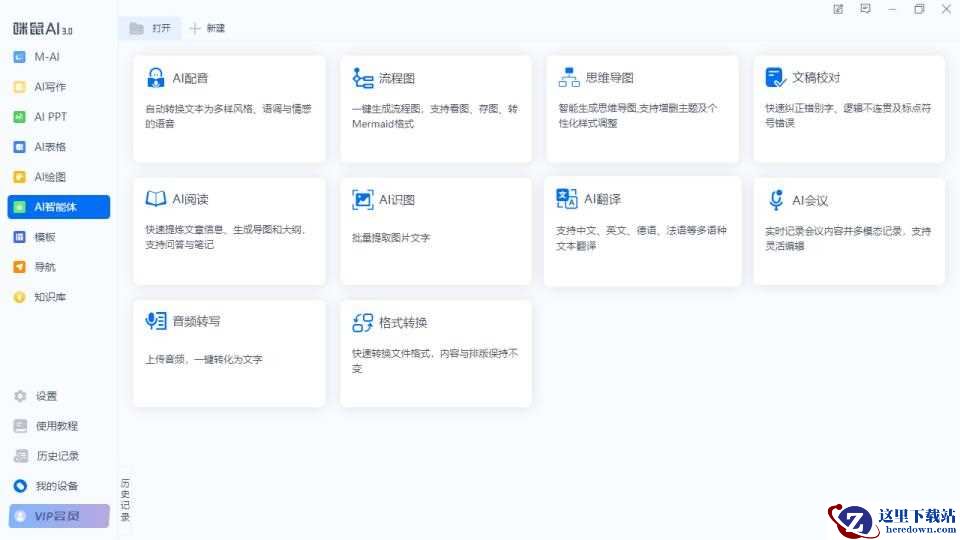Viewport: 960px width, 540px height.
Task: Open the AI翻译 title text
Action: tap(602, 199)
